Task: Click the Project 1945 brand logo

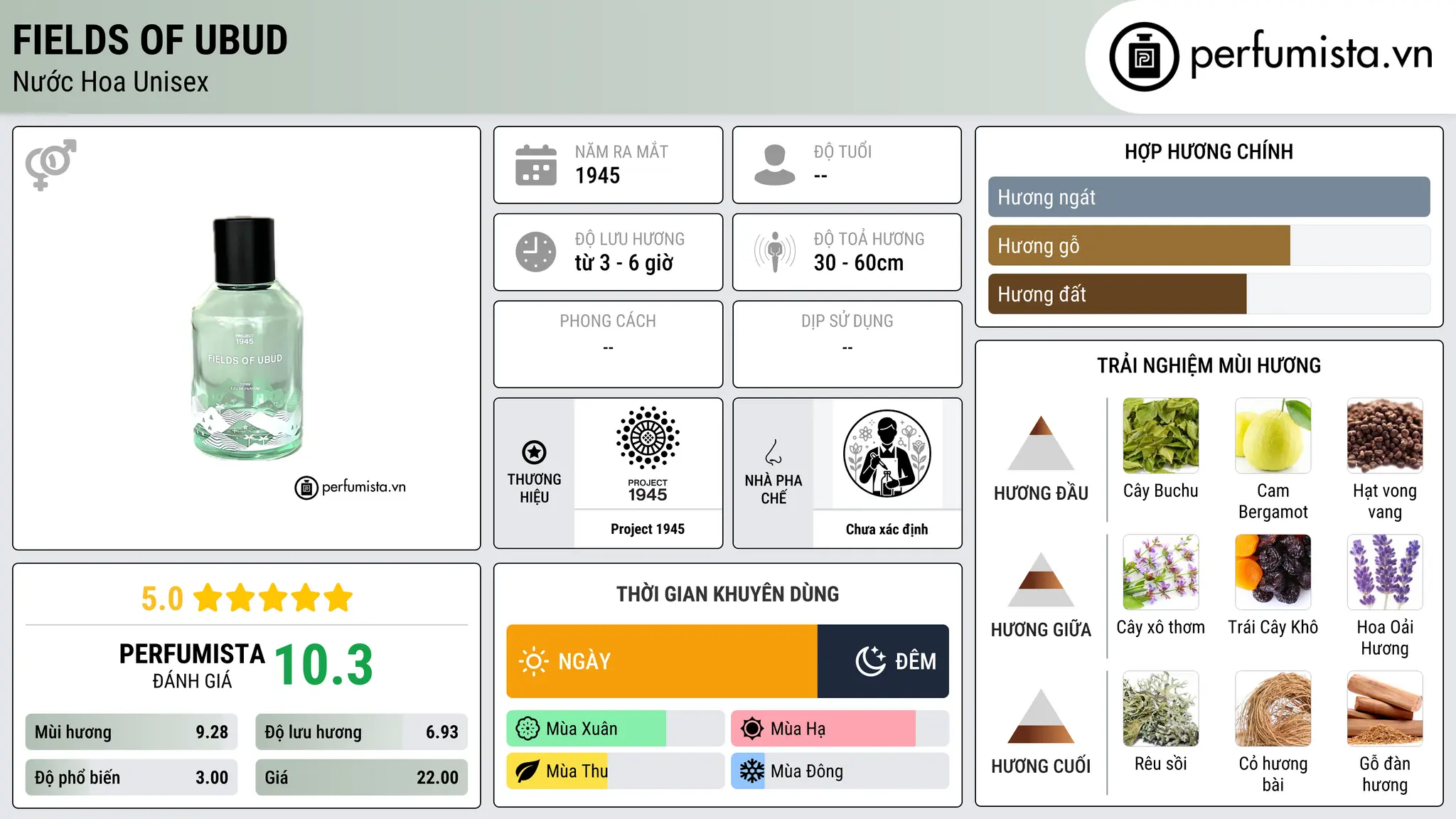Action: [x=648, y=454]
